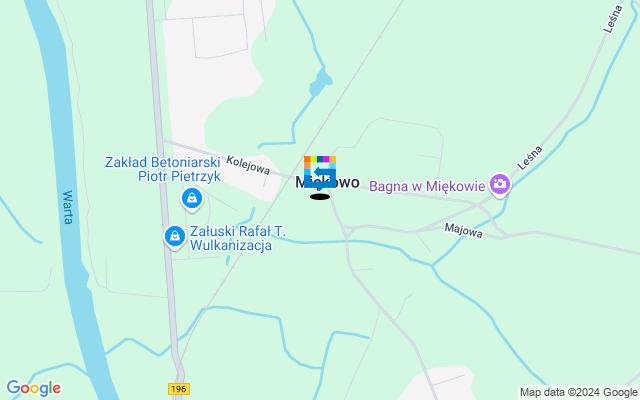The width and height of the screenshot is (640, 400).
Task: Click the Kolejowa street label
Action: [x=248, y=165]
